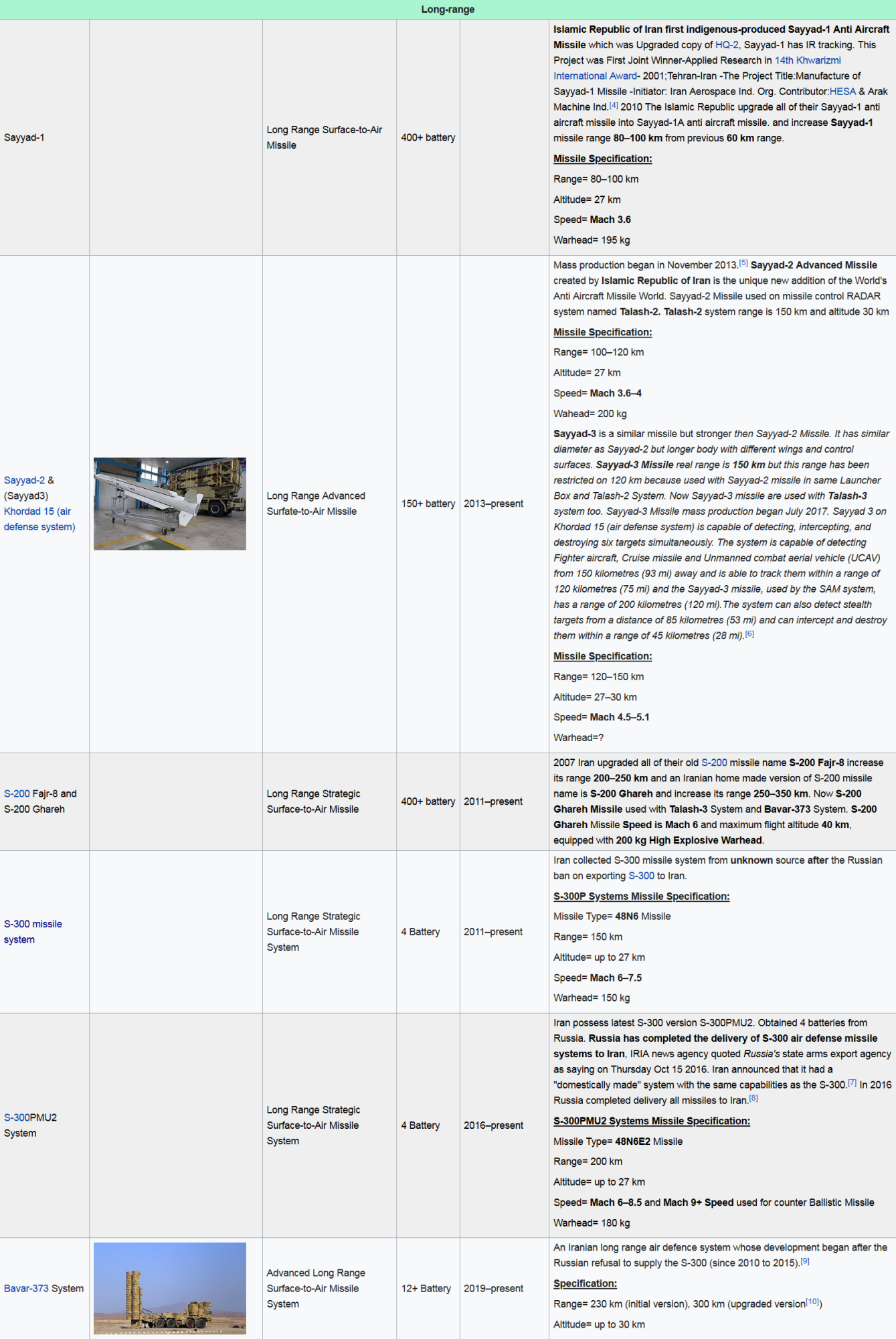Open the S-200 link in name column
The width and height of the screenshot is (896, 1339).
pyautogui.click(x=17, y=793)
